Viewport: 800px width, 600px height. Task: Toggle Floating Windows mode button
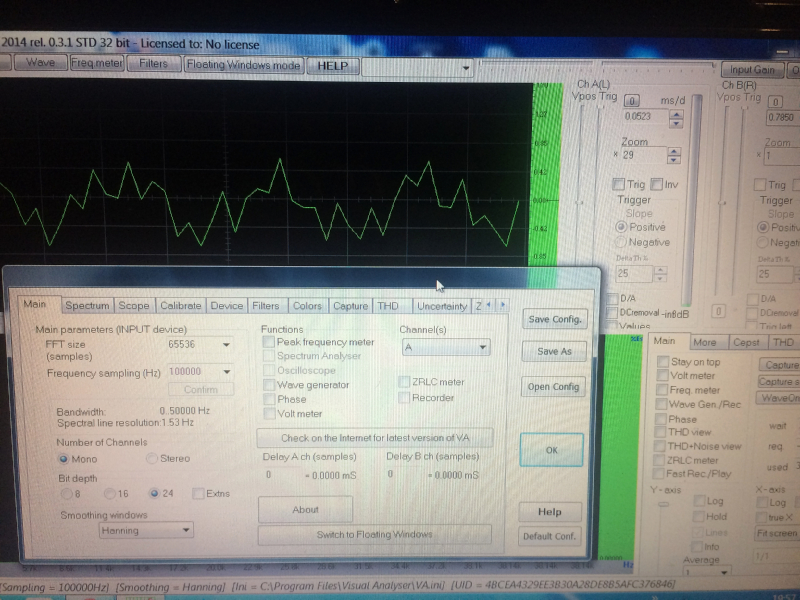click(243, 65)
